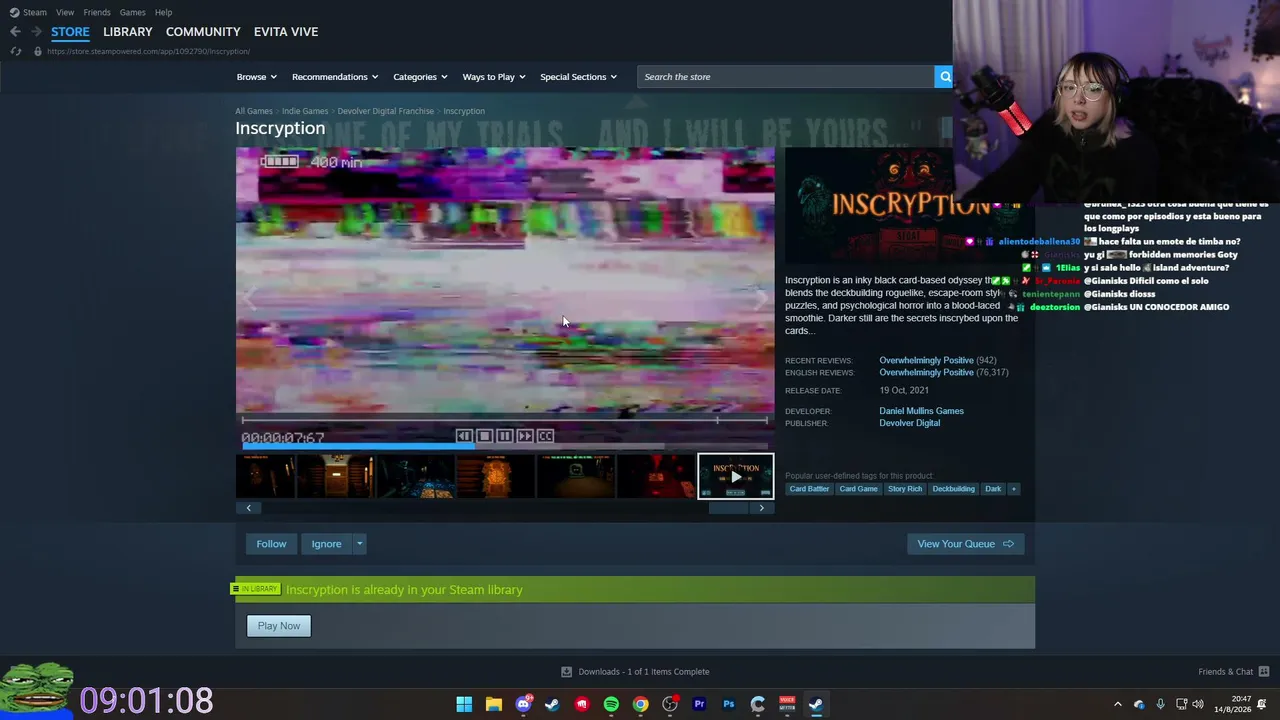
Task: Open Discord from the taskbar
Action: 523,704
